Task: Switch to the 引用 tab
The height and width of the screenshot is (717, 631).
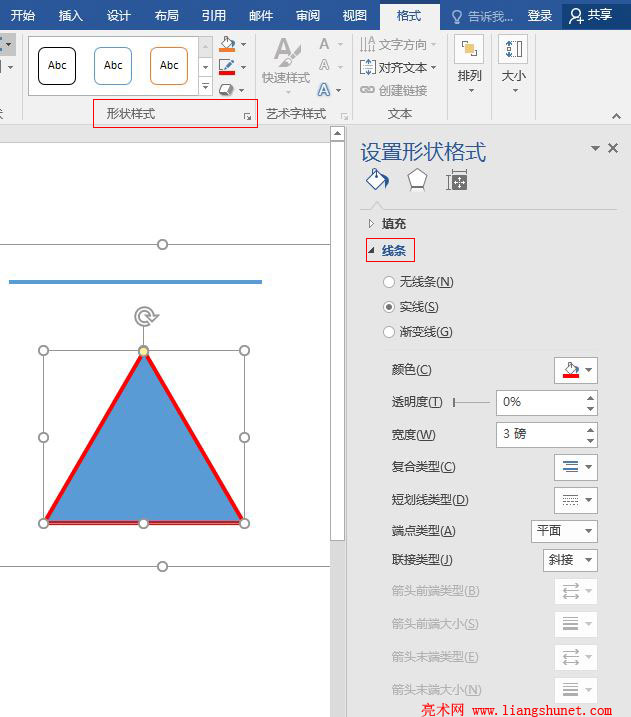Action: point(214,16)
